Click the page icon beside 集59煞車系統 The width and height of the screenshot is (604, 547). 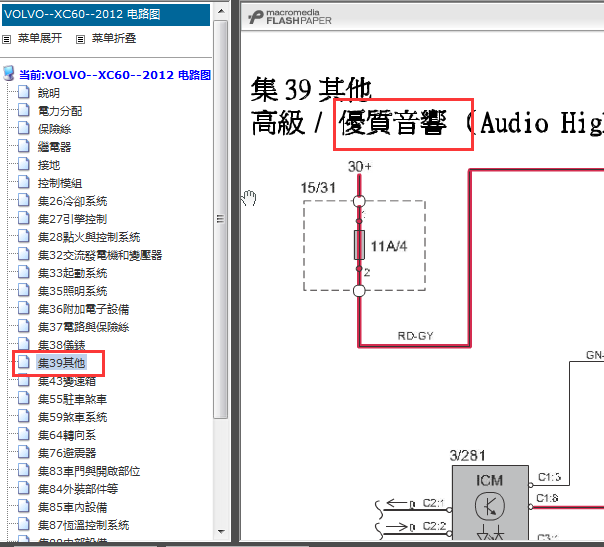[24, 416]
